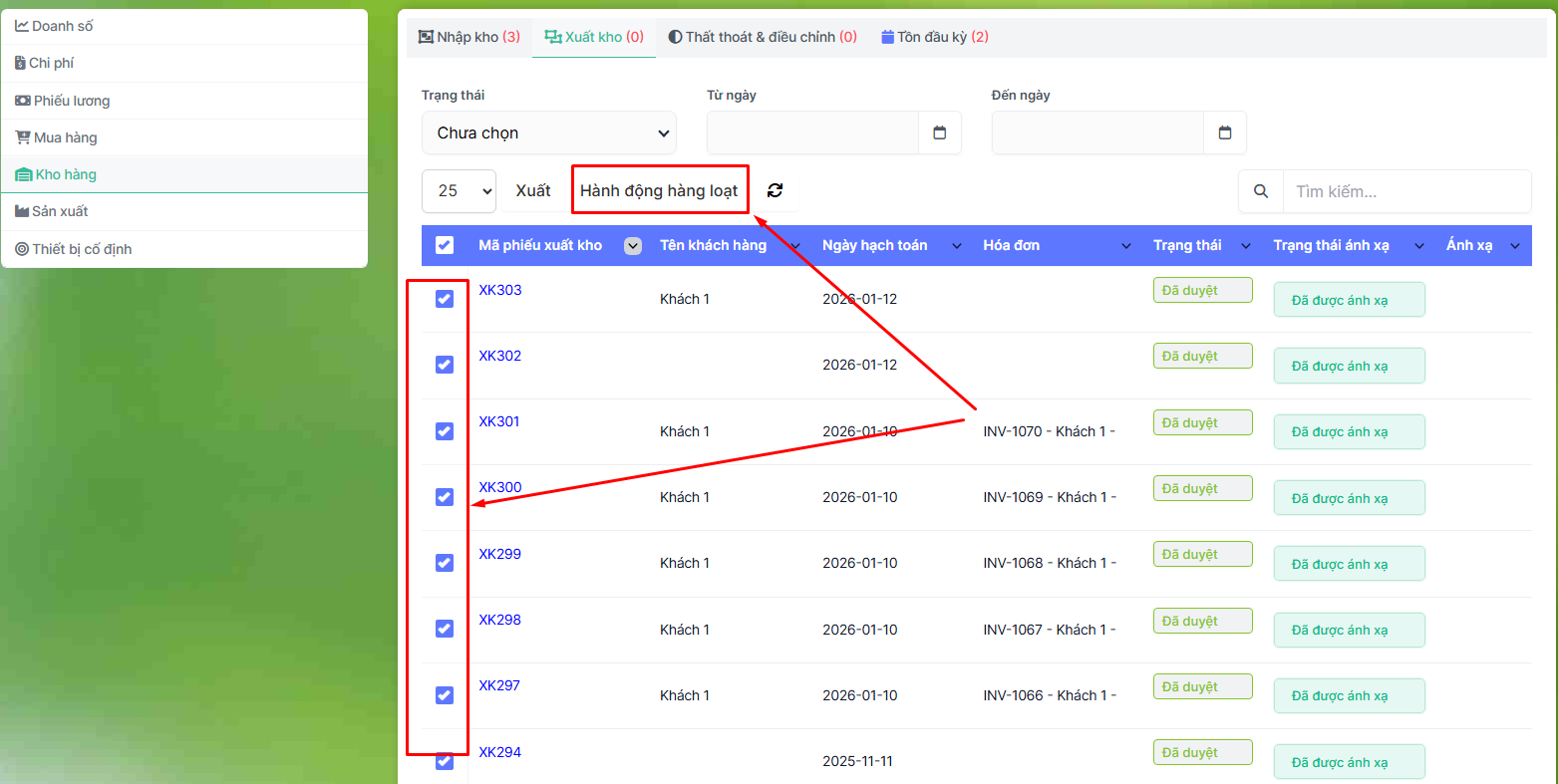Click the refresh icon beside Hành động hàng loạt
This screenshot has width=1558, height=784.
point(775,190)
